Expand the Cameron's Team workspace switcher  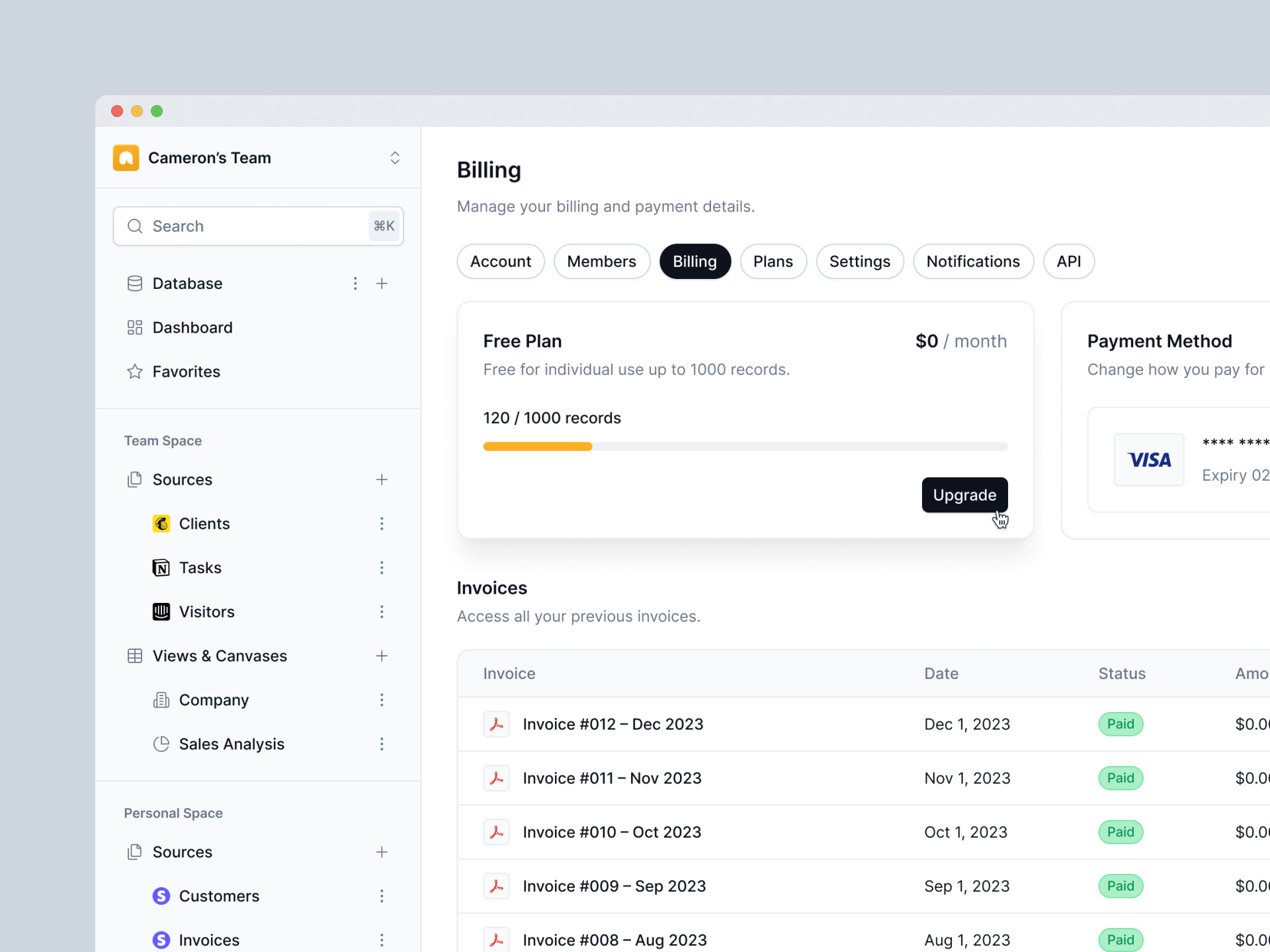[x=395, y=157]
